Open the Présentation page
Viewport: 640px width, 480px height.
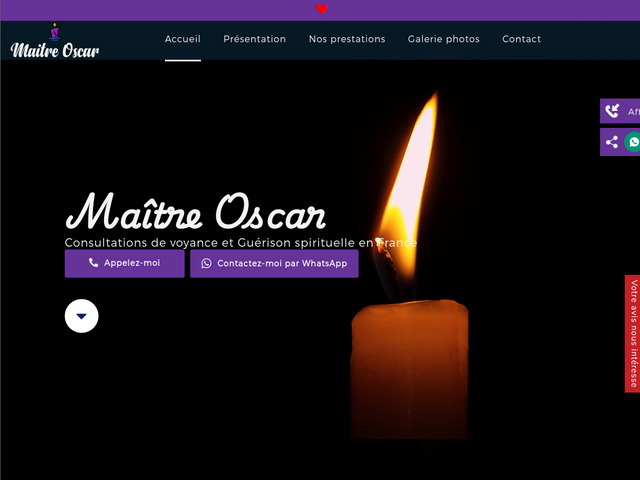(x=254, y=39)
